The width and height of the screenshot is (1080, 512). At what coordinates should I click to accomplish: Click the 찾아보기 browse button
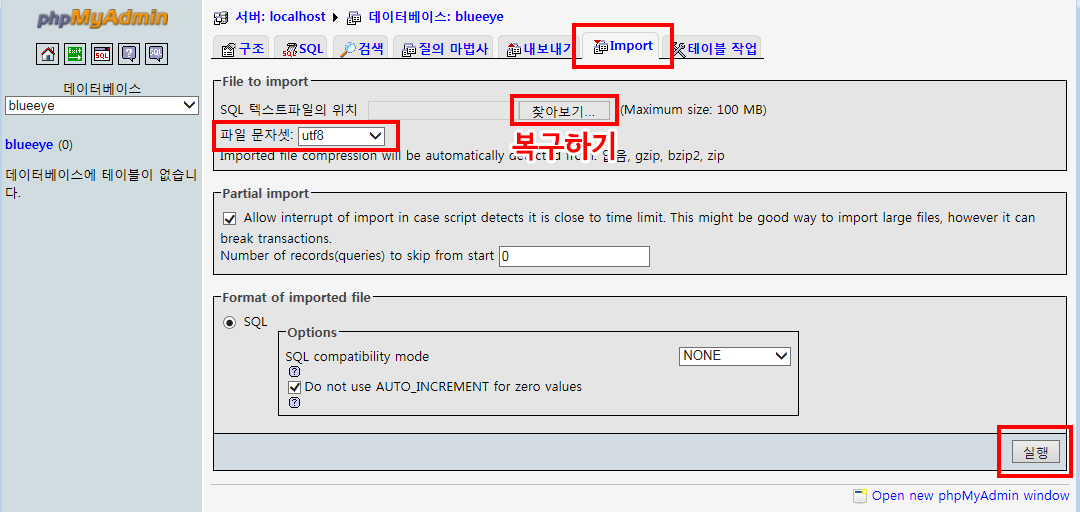pos(563,109)
